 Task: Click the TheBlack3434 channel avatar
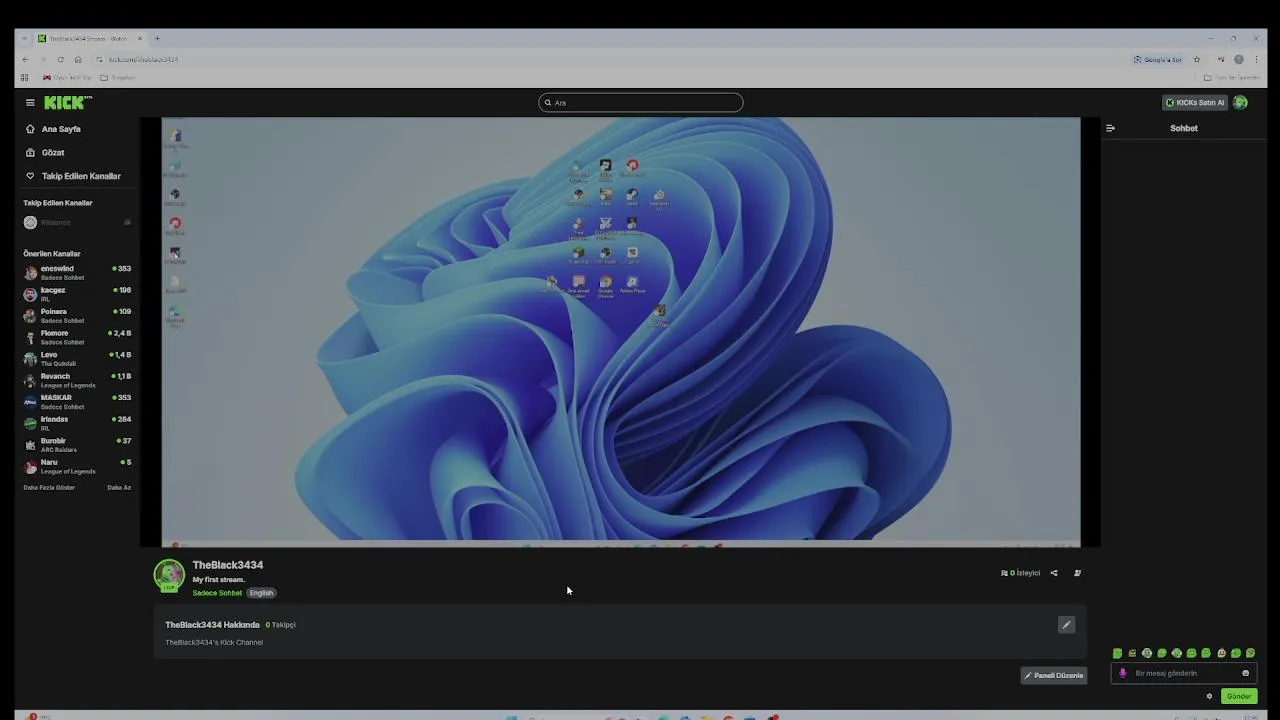[x=169, y=575]
